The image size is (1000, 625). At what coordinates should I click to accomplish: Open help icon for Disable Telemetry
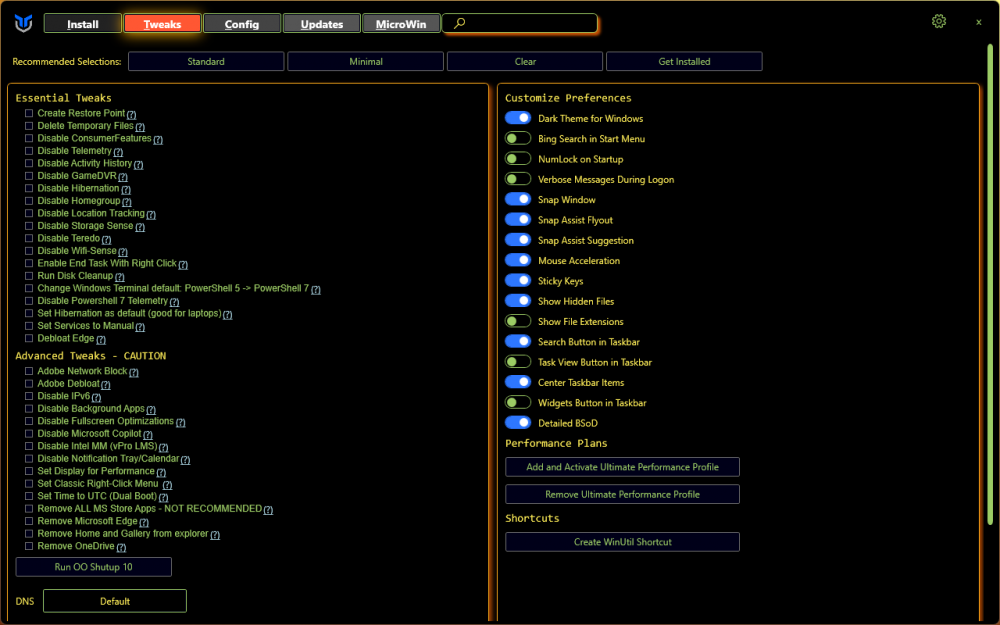pyautogui.click(x=118, y=152)
